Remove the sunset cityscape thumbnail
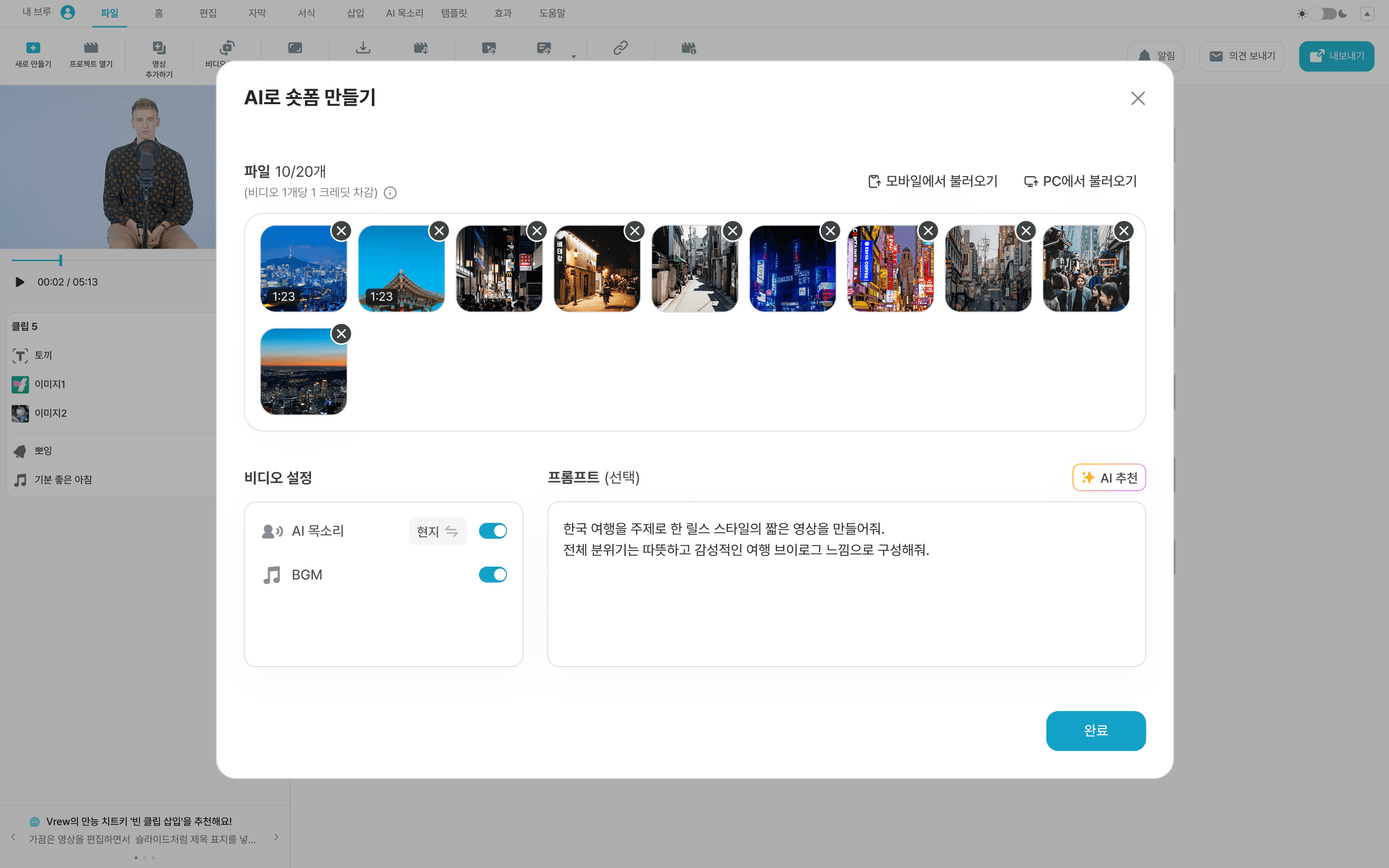 click(342, 334)
